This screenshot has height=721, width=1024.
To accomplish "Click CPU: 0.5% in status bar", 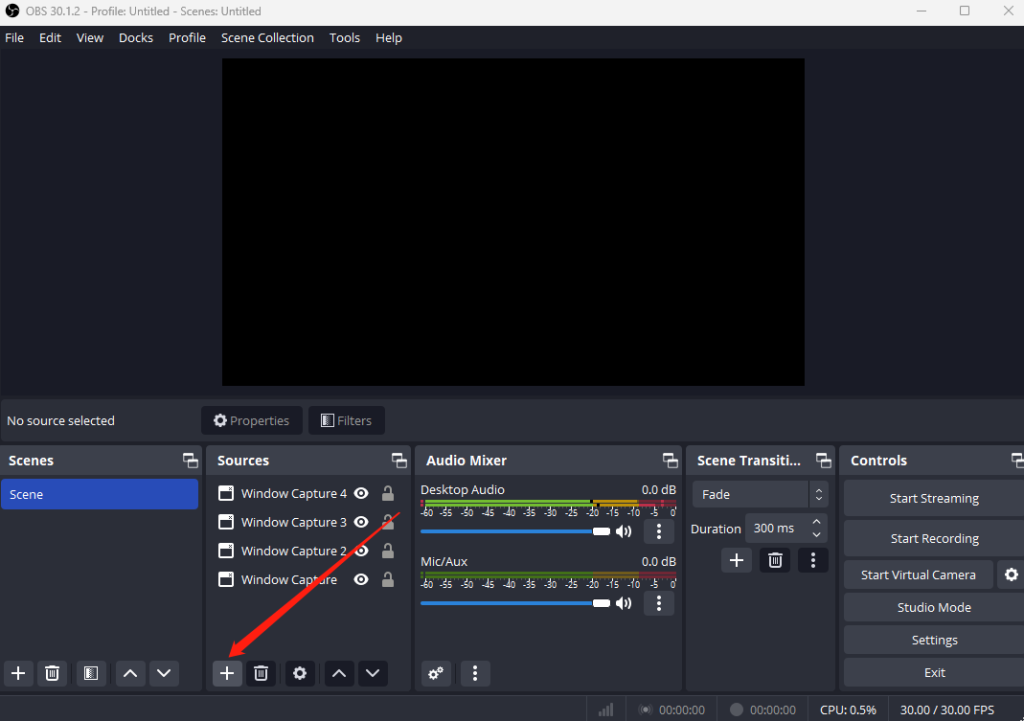I will pos(848,710).
